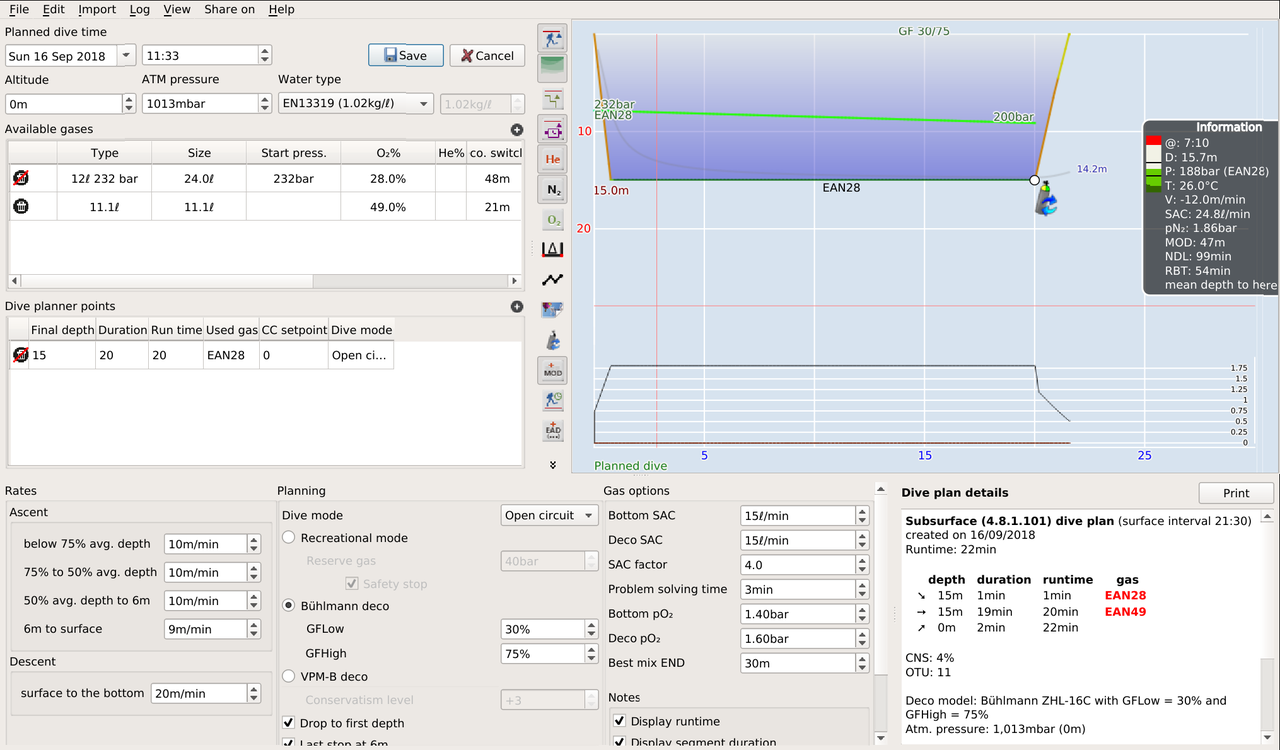
Task: Toggle the ruler measurement tool icon
Action: click(552, 249)
